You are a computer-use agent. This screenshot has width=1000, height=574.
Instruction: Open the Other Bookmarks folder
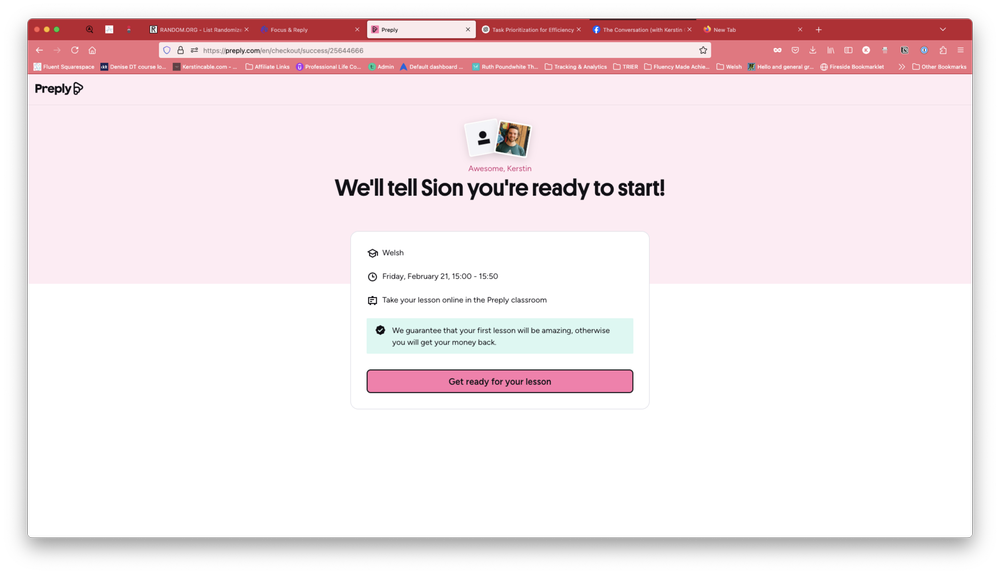coord(939,66)
